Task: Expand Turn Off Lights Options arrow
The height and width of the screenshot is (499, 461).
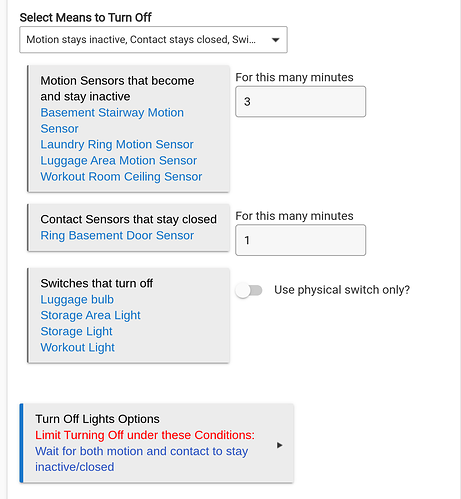Action: click(x=280, y=445)
